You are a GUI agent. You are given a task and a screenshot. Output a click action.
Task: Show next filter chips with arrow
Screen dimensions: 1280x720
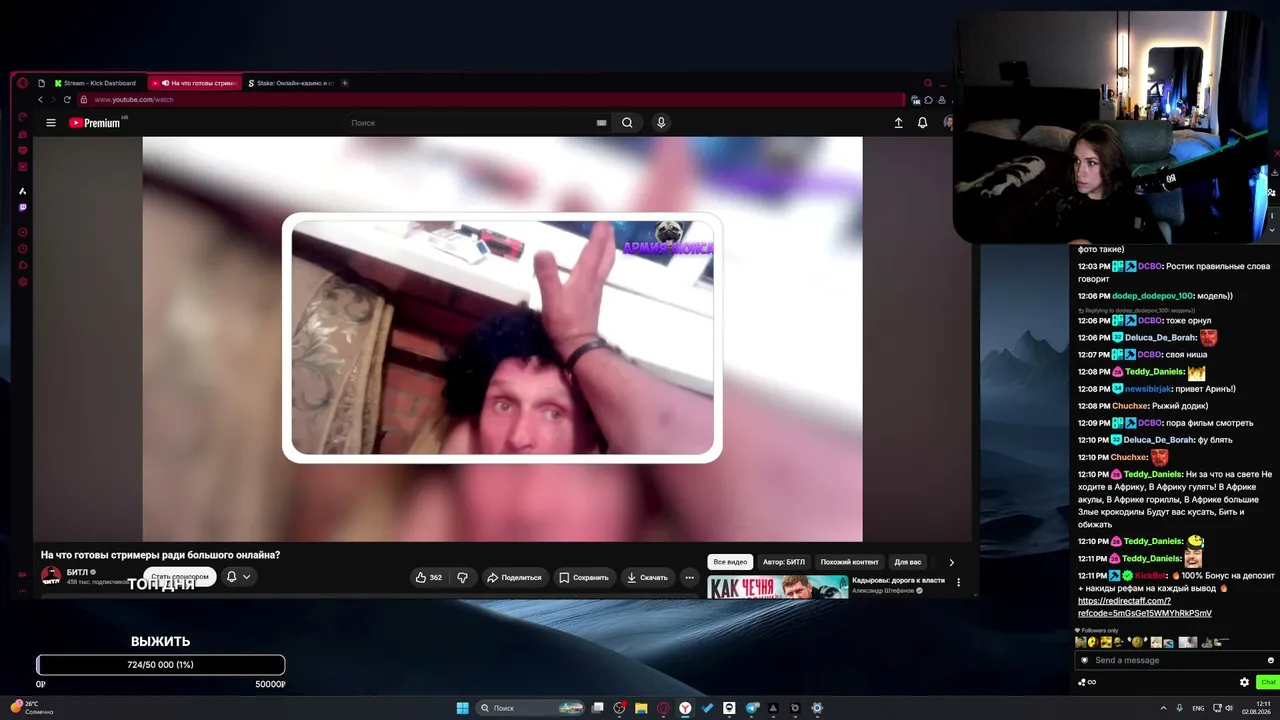951,562
